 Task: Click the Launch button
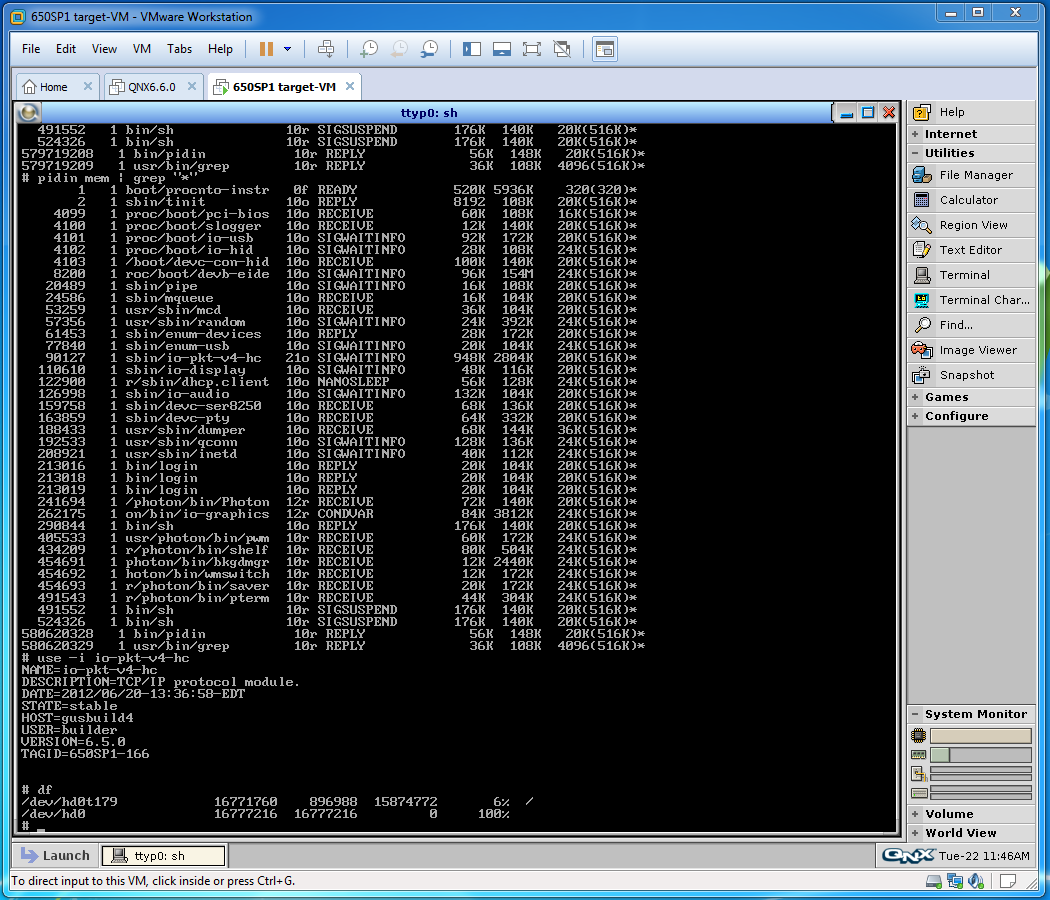56,856
